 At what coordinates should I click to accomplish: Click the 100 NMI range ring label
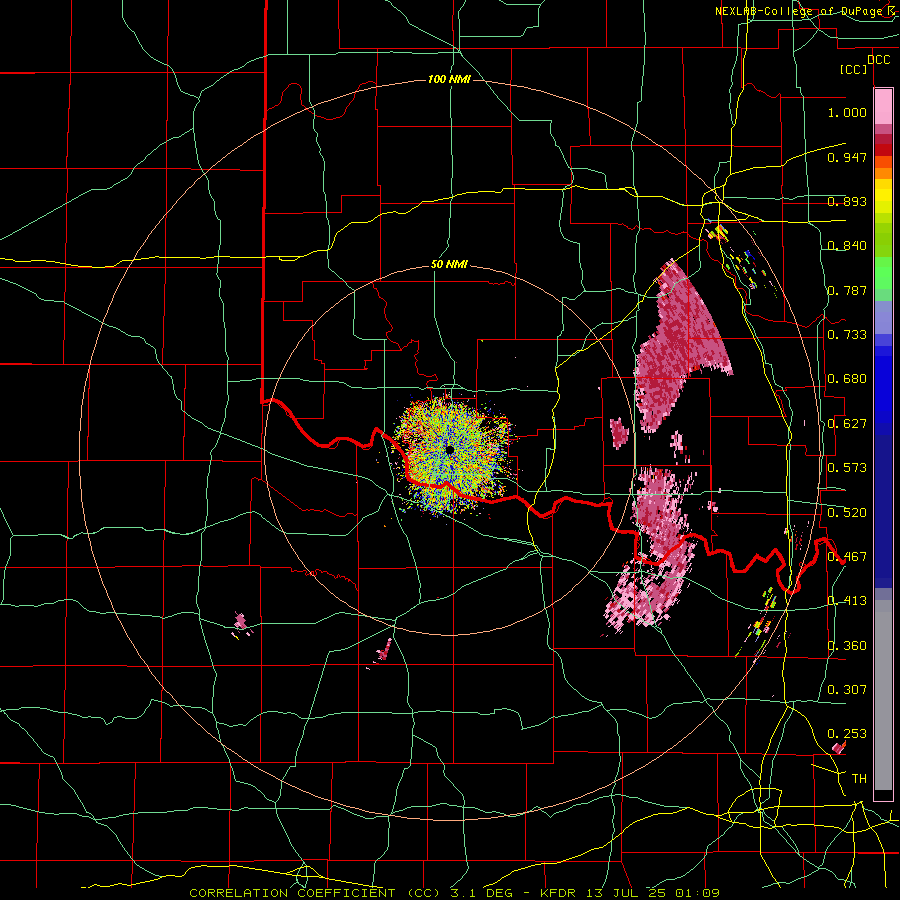[449, 79]
